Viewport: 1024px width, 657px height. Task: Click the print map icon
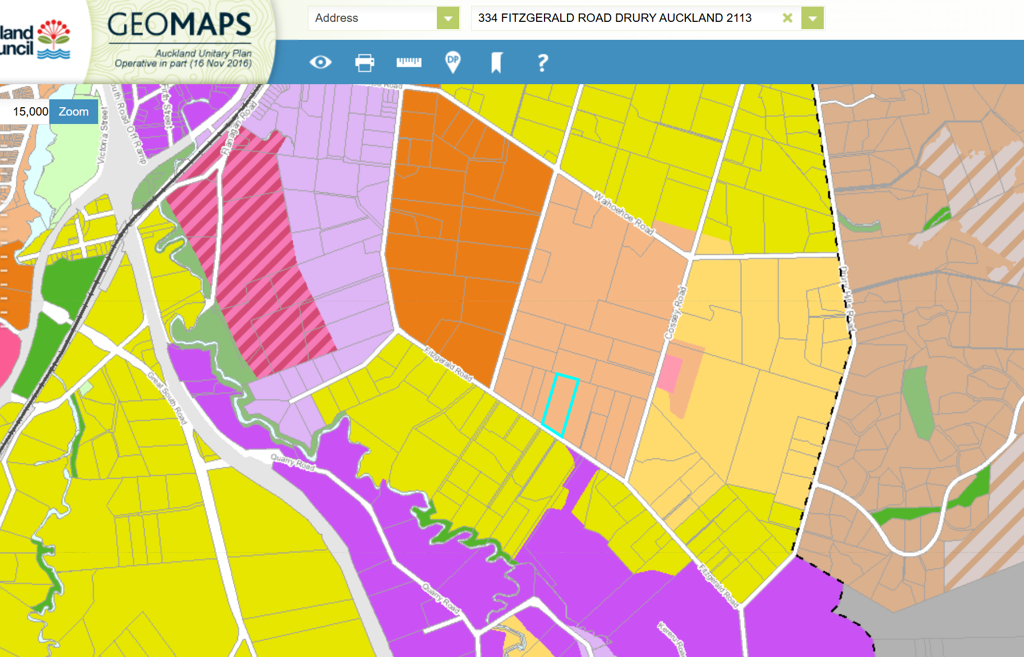pos(365,63)
